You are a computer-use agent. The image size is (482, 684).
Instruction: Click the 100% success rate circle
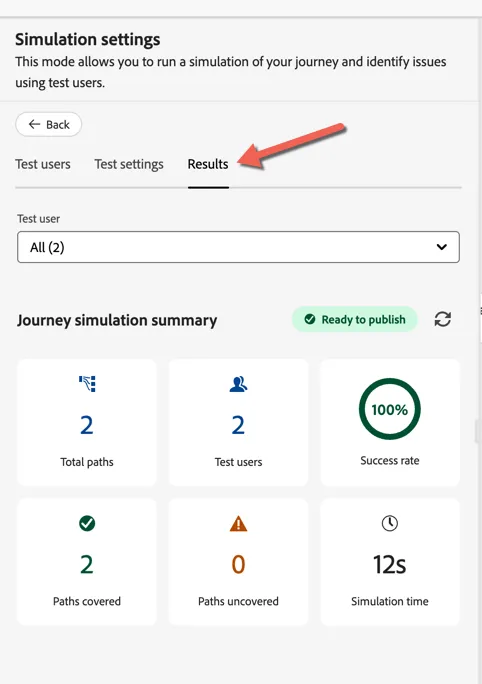point(390,409)
